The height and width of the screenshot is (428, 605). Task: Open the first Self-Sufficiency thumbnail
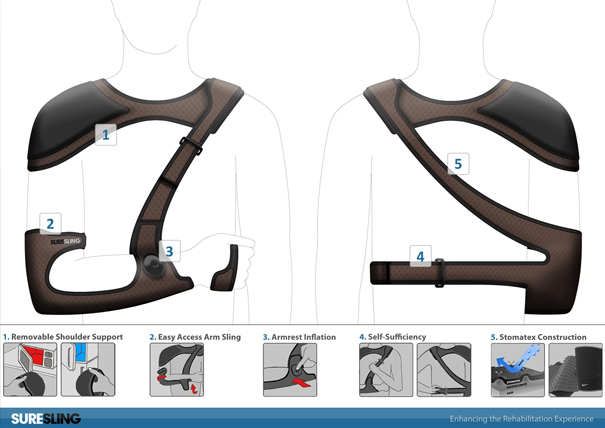click(x=385, y=370)
